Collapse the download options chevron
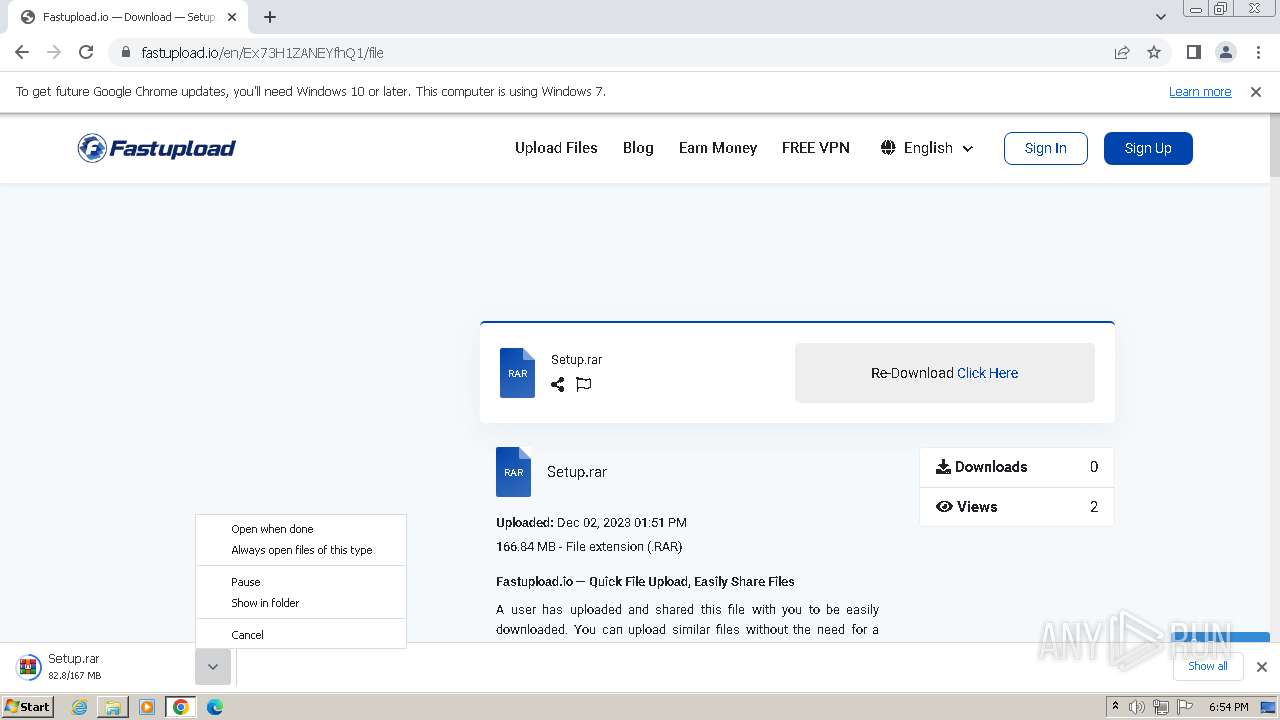This screenshot has height=720, width=1280. (213, 667)
